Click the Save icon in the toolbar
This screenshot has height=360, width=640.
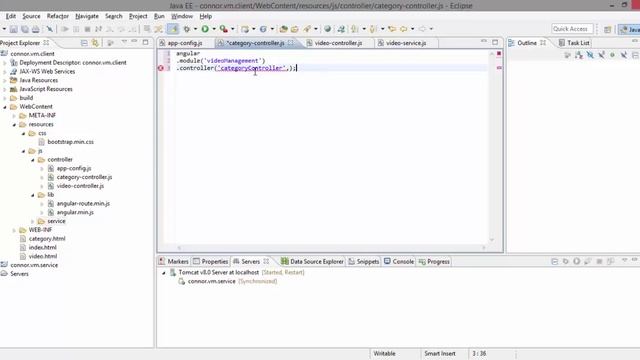pos(13,29)
